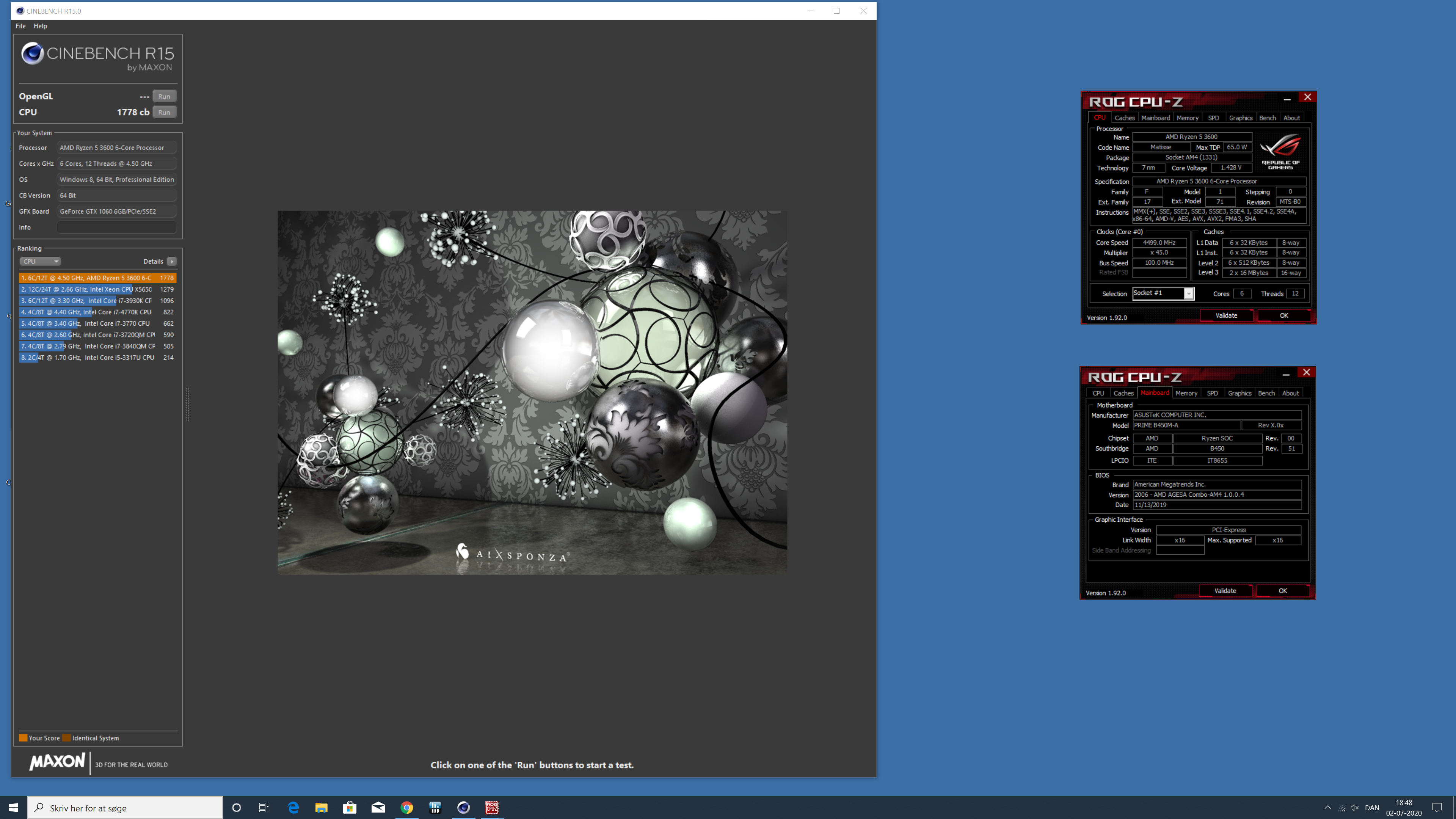Click the Identical System legend swatch
This screenshot has width=1456, height=819.
(x=66, y=737)
